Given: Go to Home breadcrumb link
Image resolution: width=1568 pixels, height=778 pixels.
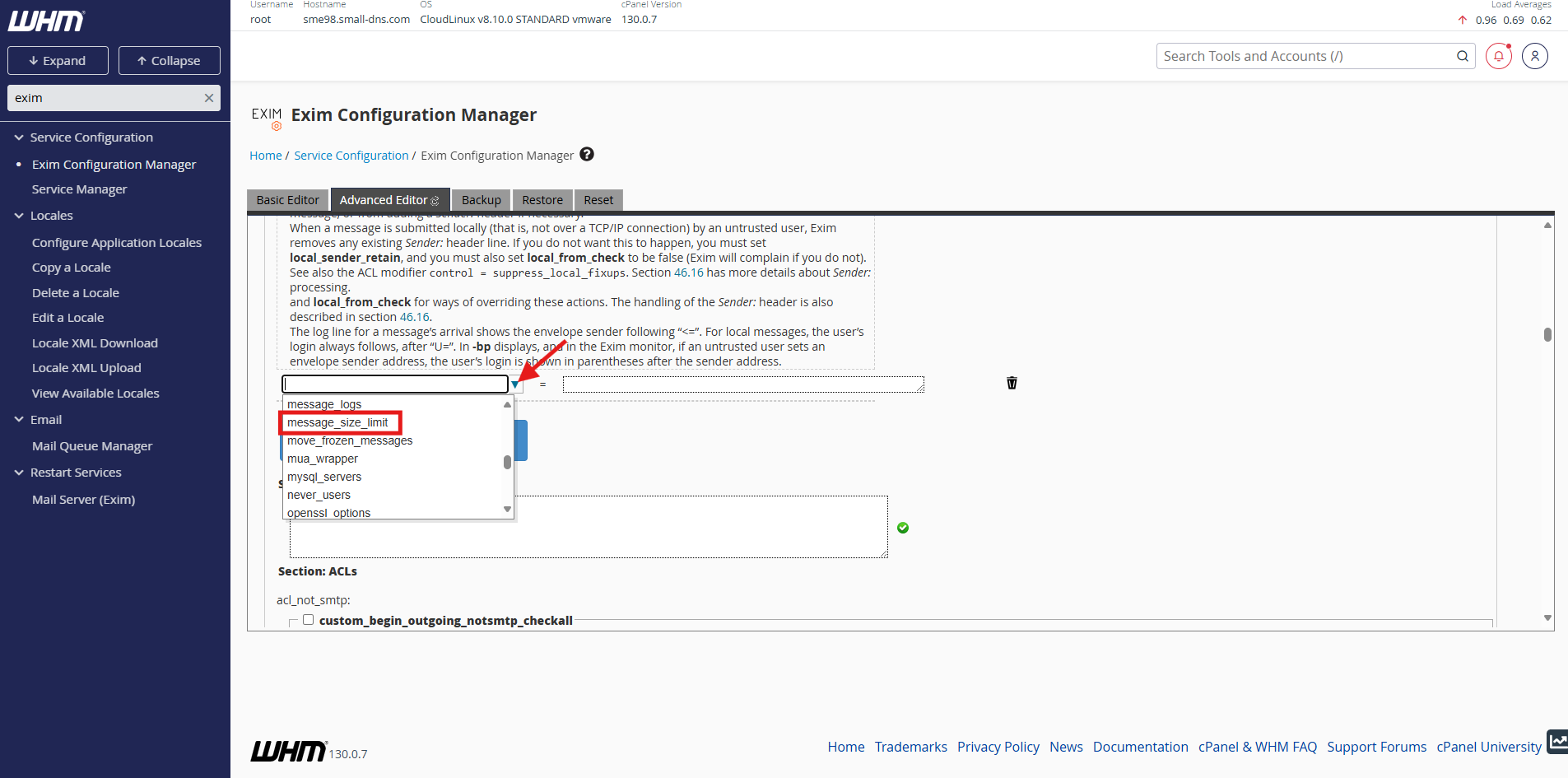Looking at the screenshot, I should tap(266, 156).
